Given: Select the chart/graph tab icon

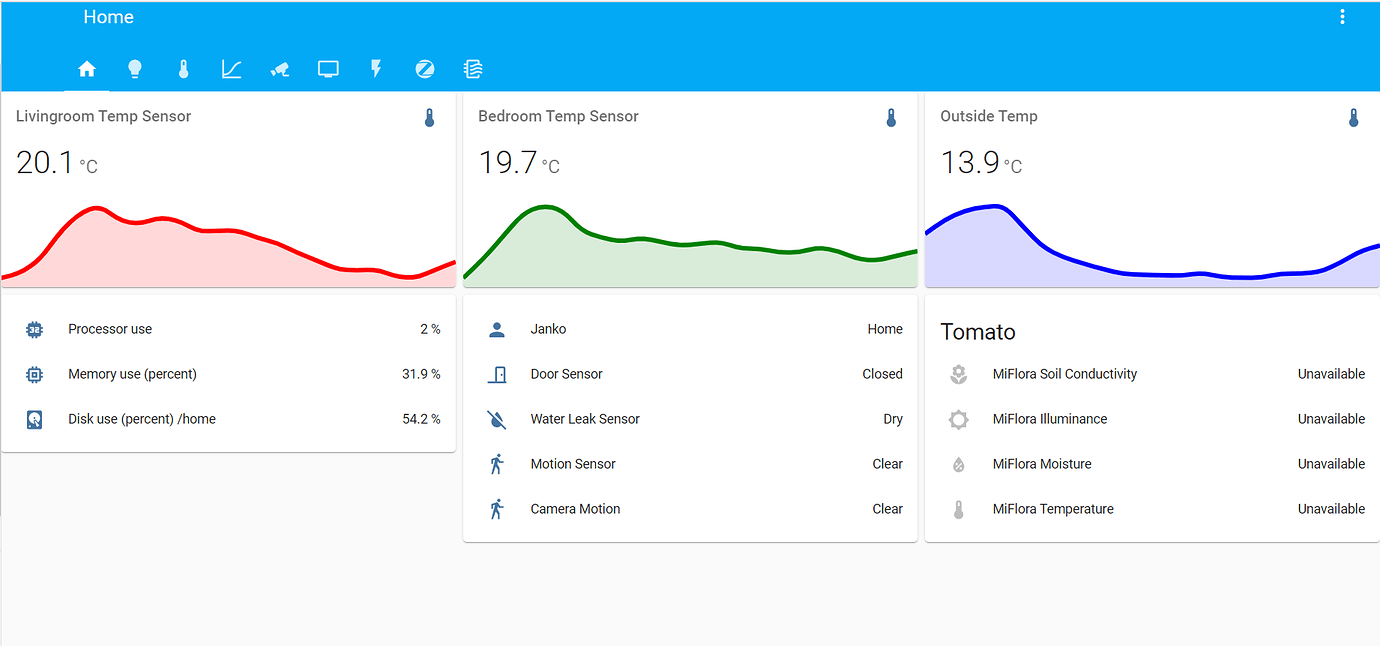Looking at the screenshot, I should click(231, 69).
